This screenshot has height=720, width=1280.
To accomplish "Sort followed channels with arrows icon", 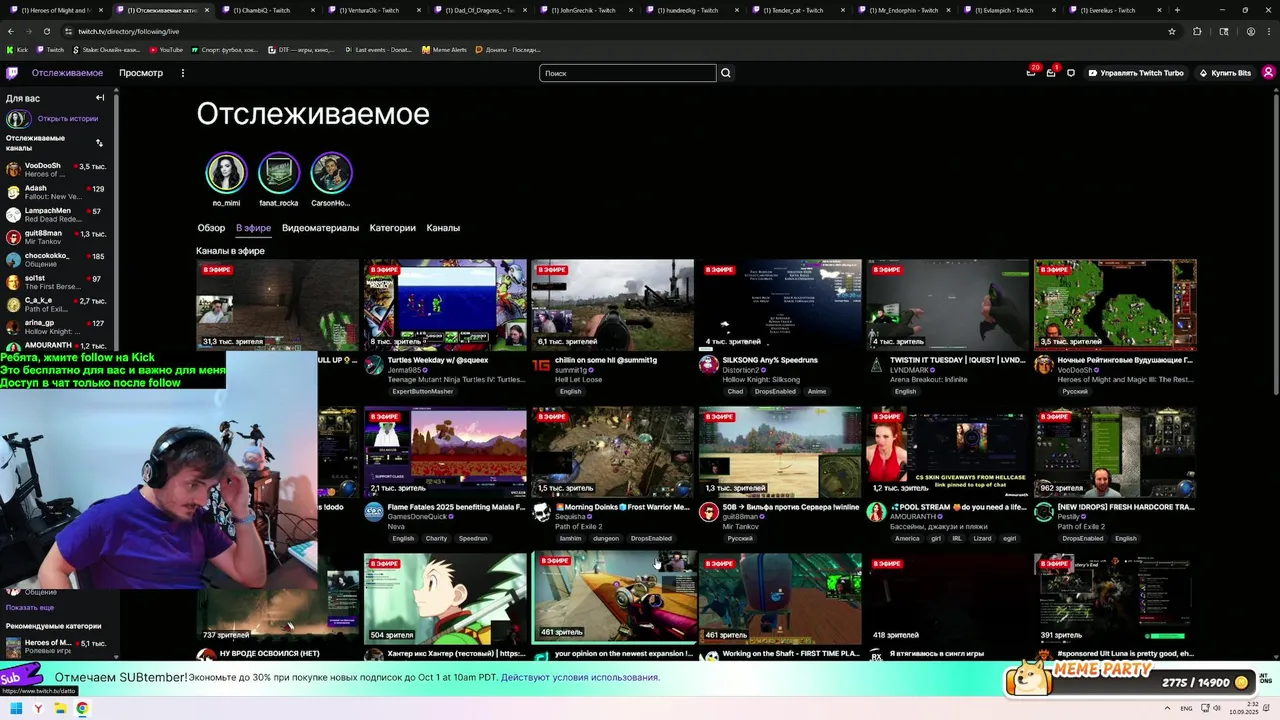I will [99, 143].
